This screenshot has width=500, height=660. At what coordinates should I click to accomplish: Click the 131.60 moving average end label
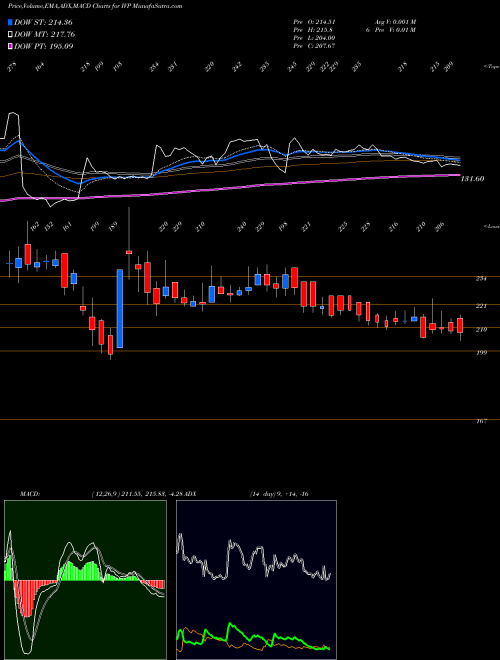[472, 179]
